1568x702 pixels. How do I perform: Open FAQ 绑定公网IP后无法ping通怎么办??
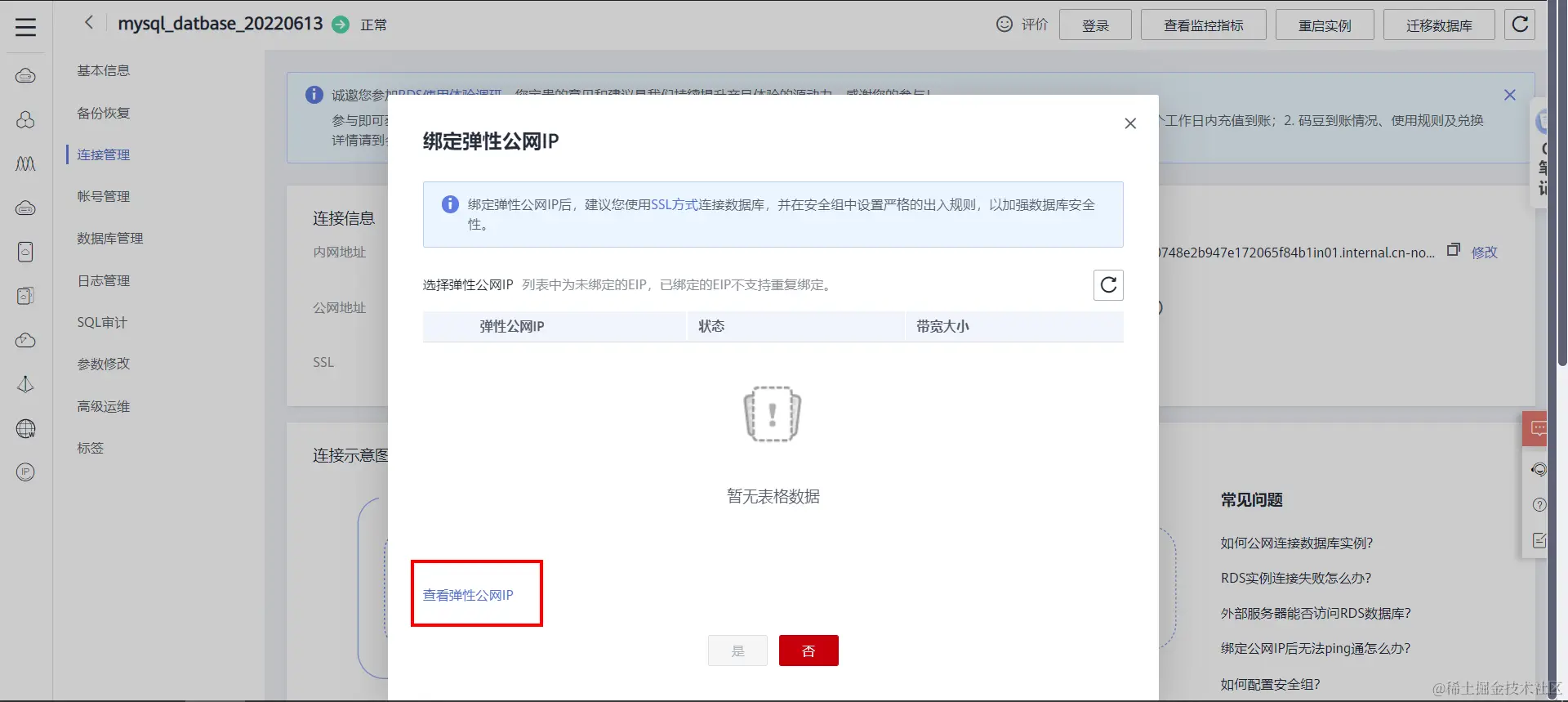pyautogui.click(x=1316, y=648)
